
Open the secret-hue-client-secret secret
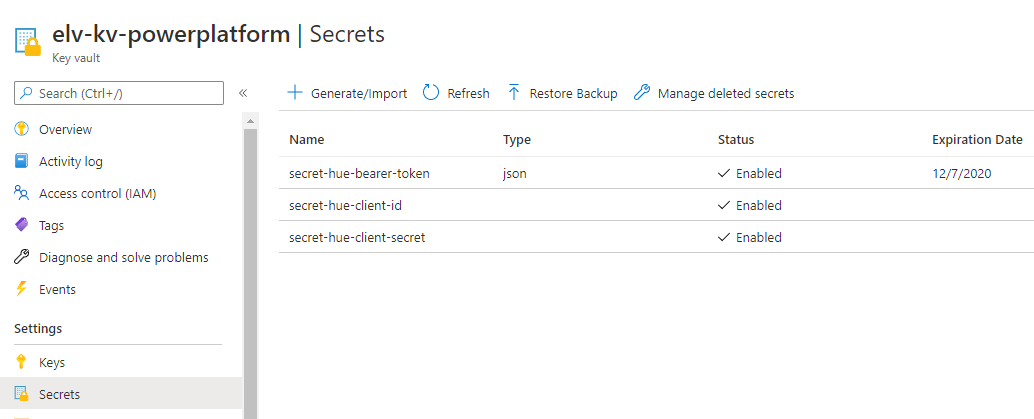357,237
